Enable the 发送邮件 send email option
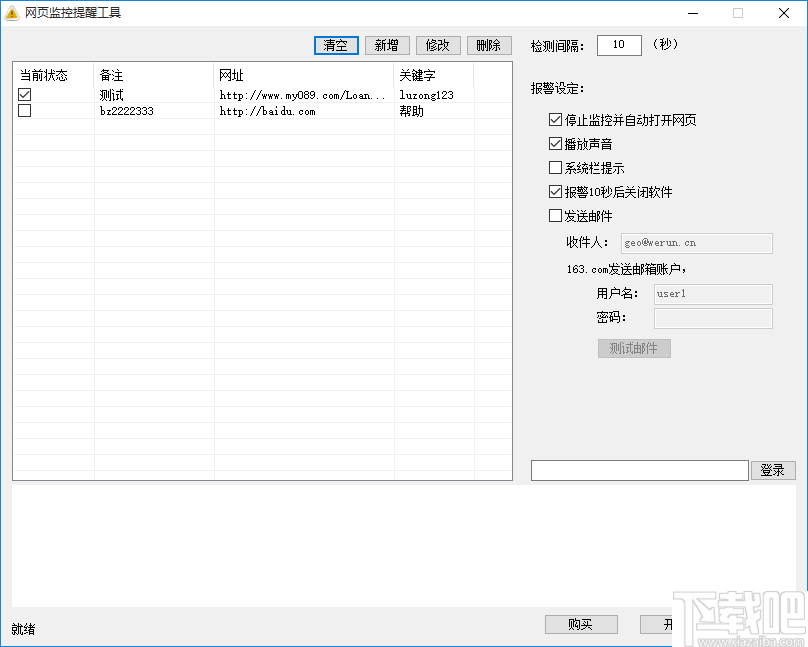The height and width of the screenshot is (647, 808). [556, 215]
